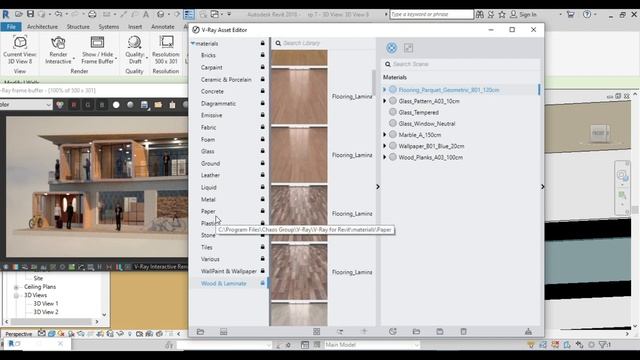Open the Architecture ribbon tab
640x360 pixels.
click(x=42, y=27)
